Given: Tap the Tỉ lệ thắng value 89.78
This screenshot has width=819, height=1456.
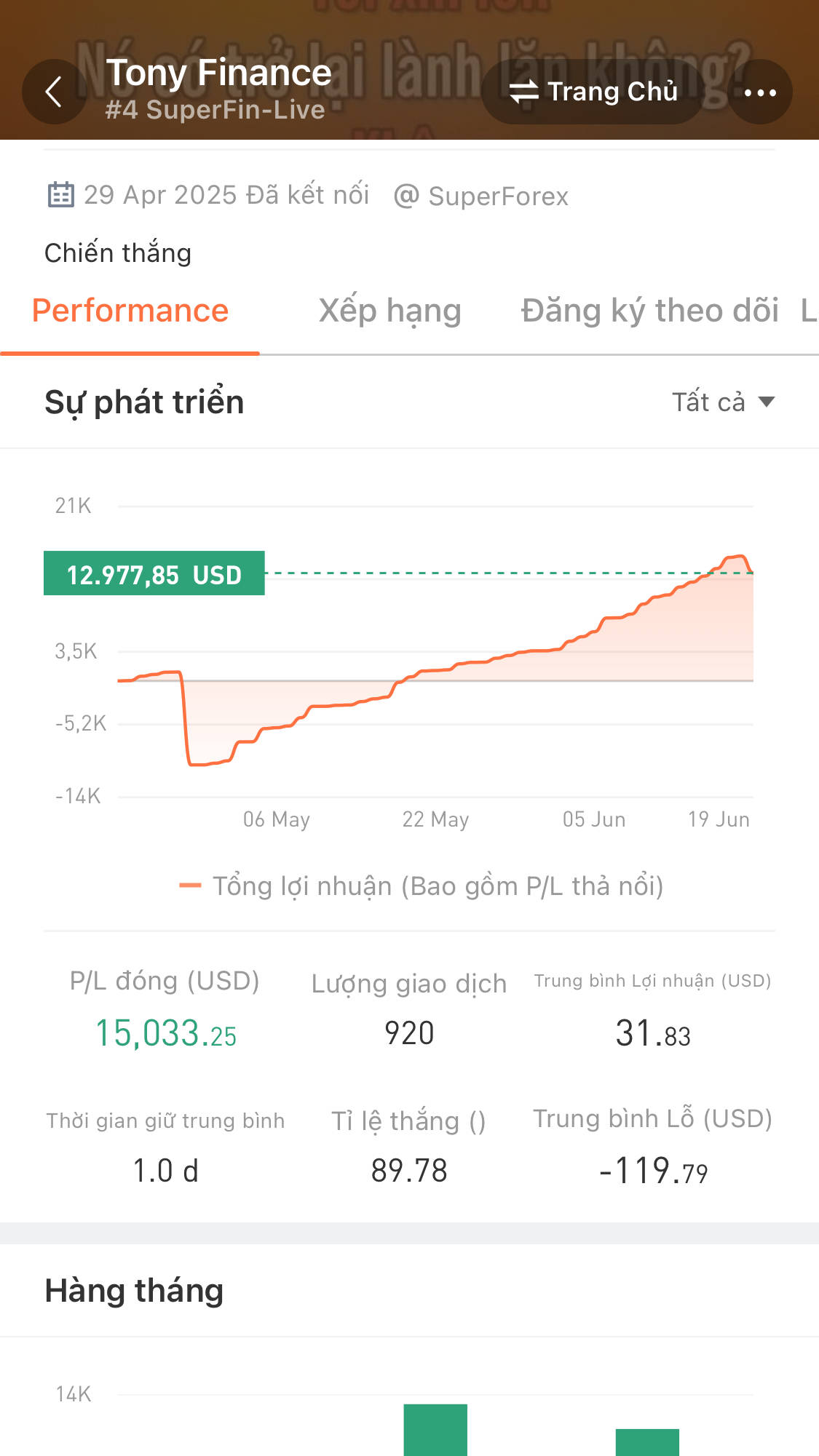Looking at the screenshot, I should click(409, 1171).
